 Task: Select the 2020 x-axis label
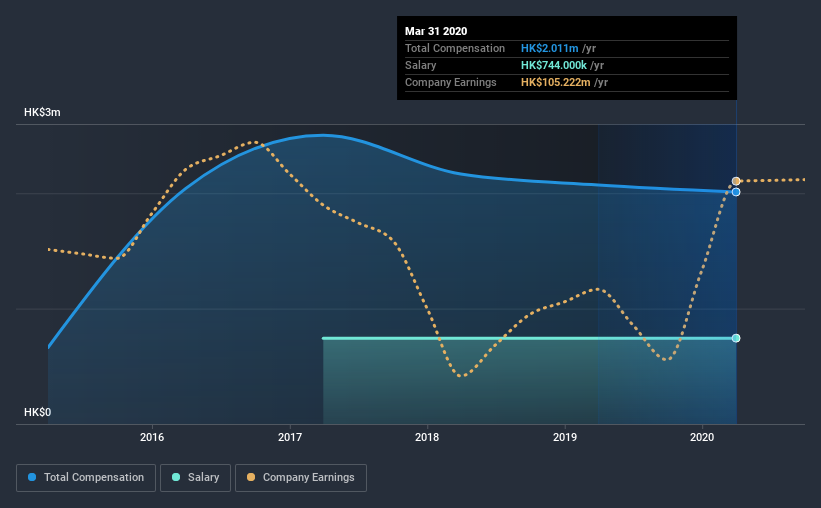tap(702, 437)
